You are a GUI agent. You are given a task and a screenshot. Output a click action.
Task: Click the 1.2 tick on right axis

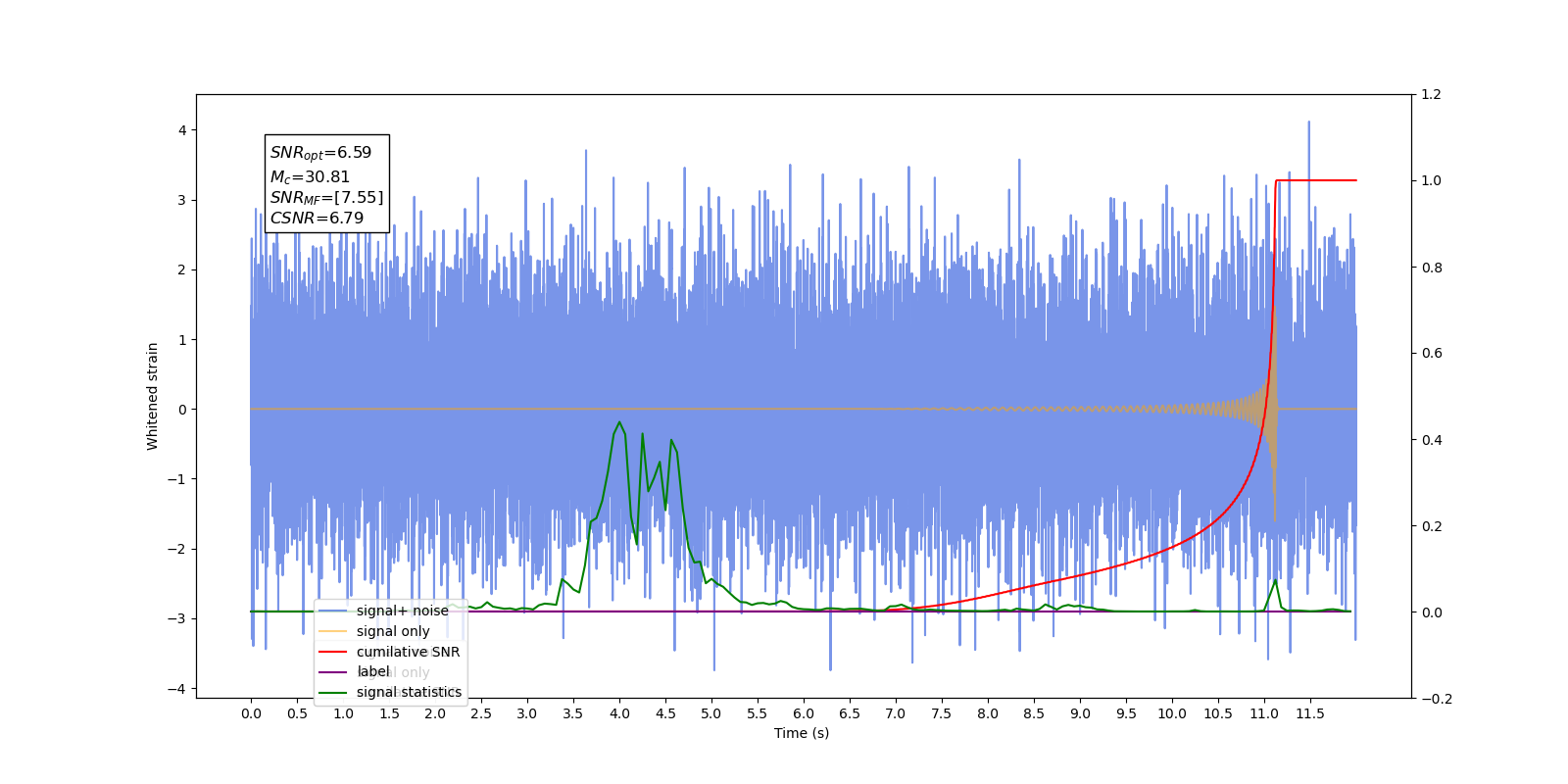click(x=1432, y=95)
